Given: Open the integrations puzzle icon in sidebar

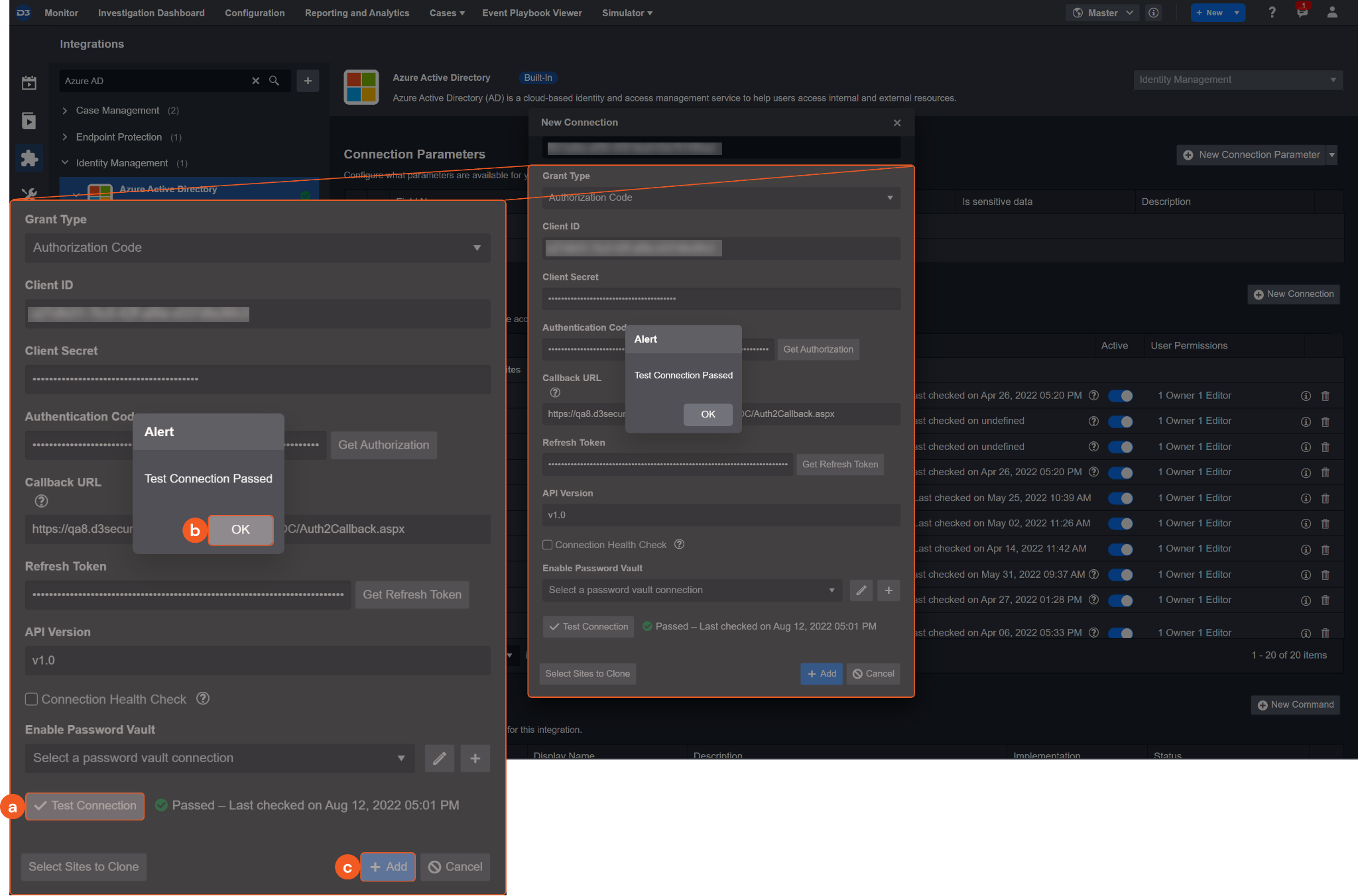Looking at the screenshot, I should [29, 158].
